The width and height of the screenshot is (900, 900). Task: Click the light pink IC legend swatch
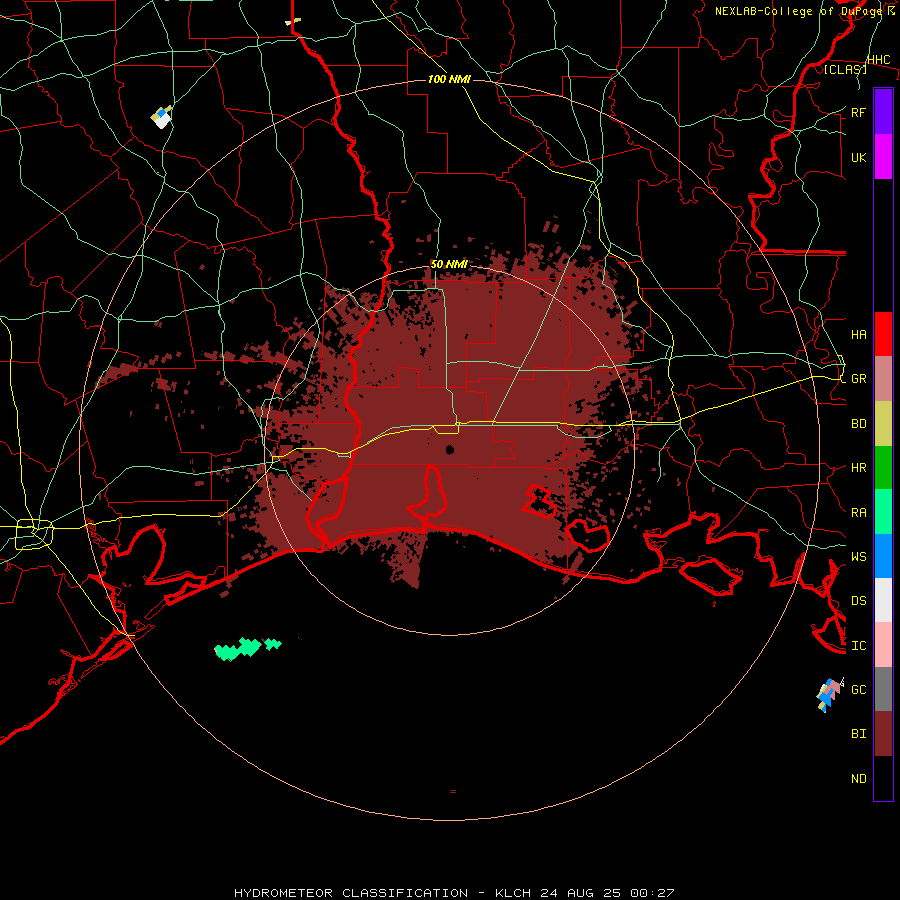point(883,645)
